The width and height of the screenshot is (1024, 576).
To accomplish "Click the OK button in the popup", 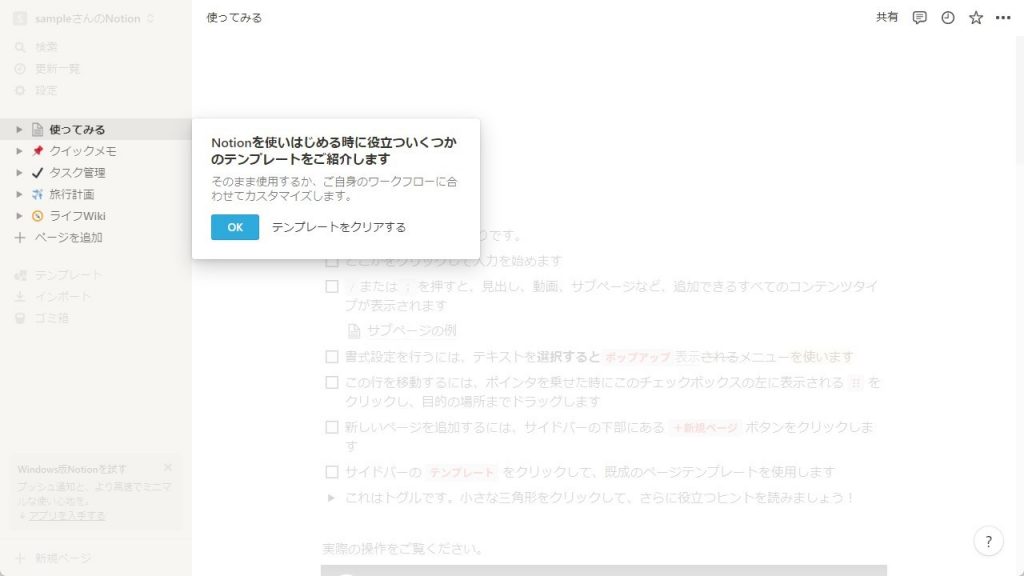I will [234, 227].
